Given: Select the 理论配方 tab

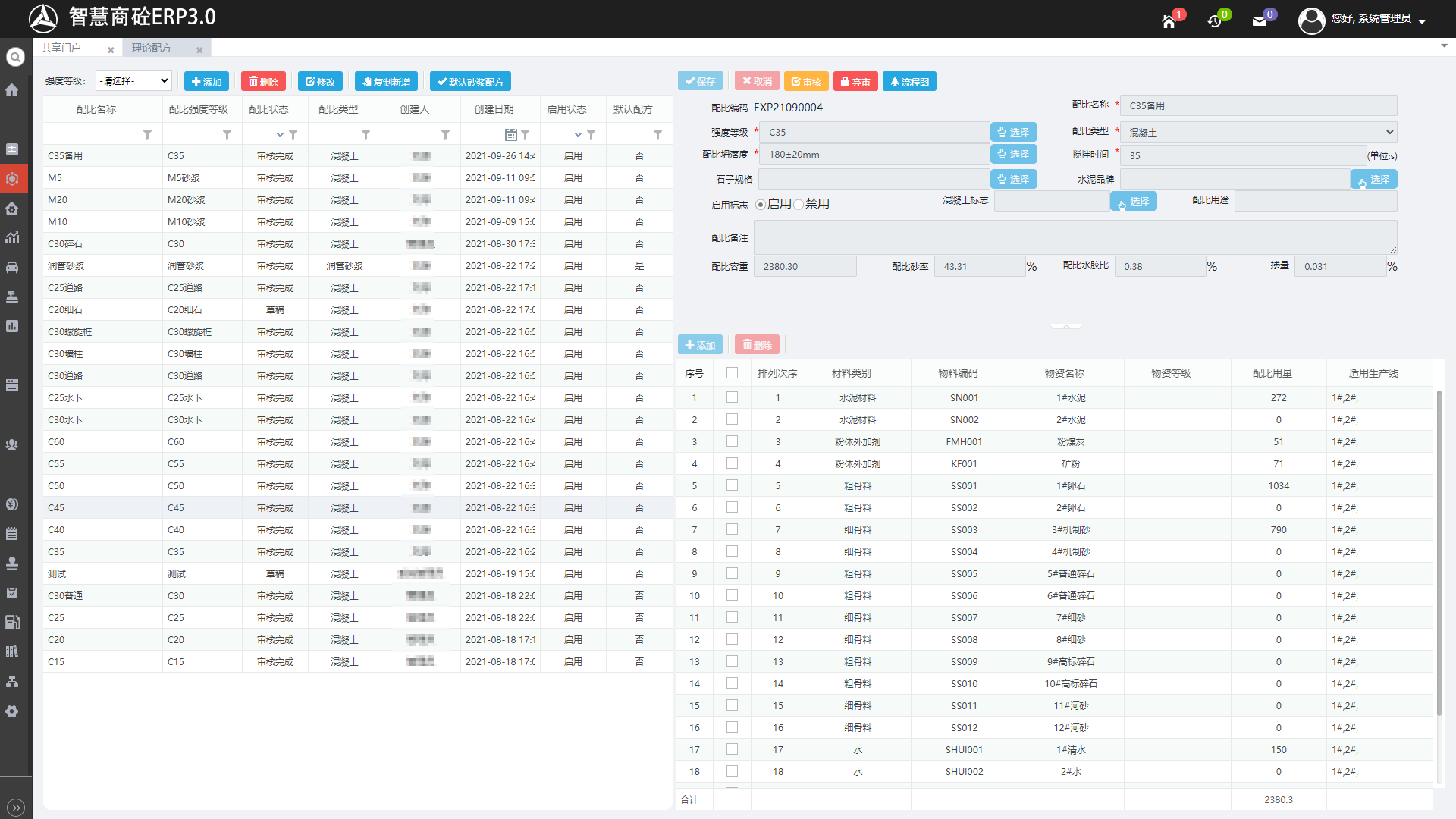Looking at the screenshot, I should pos(152,48).
